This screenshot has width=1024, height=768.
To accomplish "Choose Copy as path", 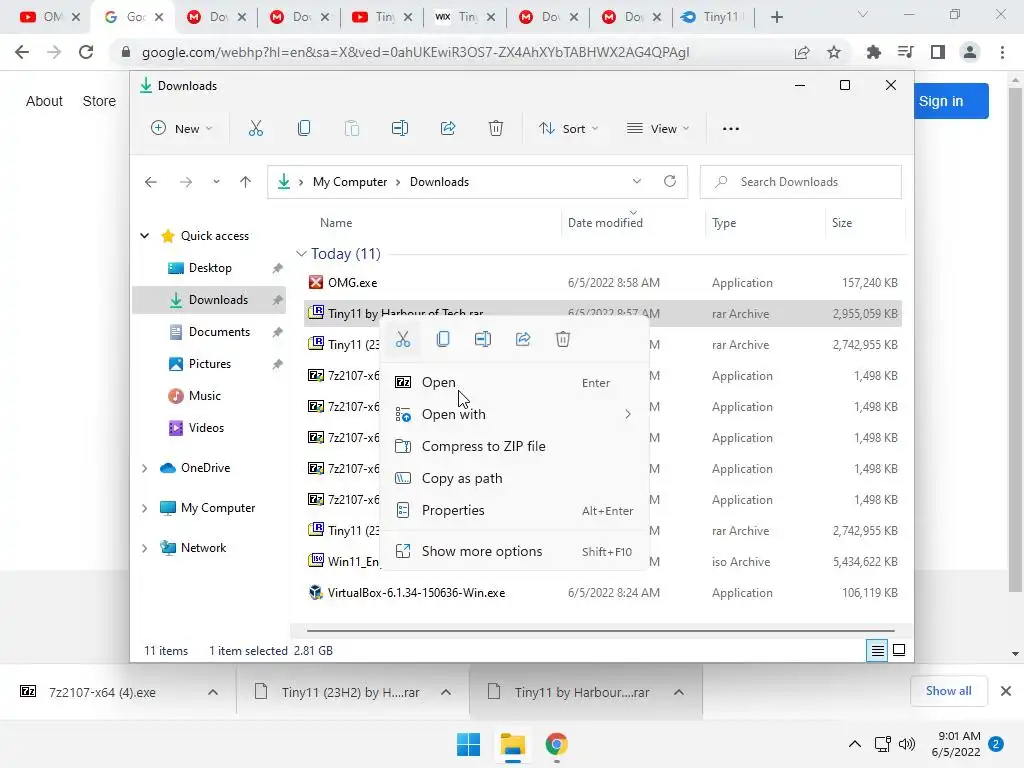I will (x=515, y=479).
